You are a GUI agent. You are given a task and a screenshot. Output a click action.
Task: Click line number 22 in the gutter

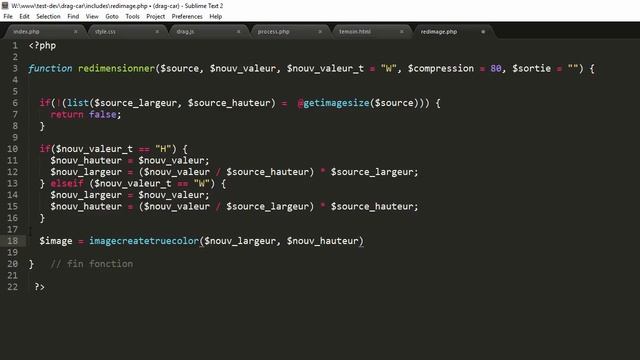pos(13,287)
